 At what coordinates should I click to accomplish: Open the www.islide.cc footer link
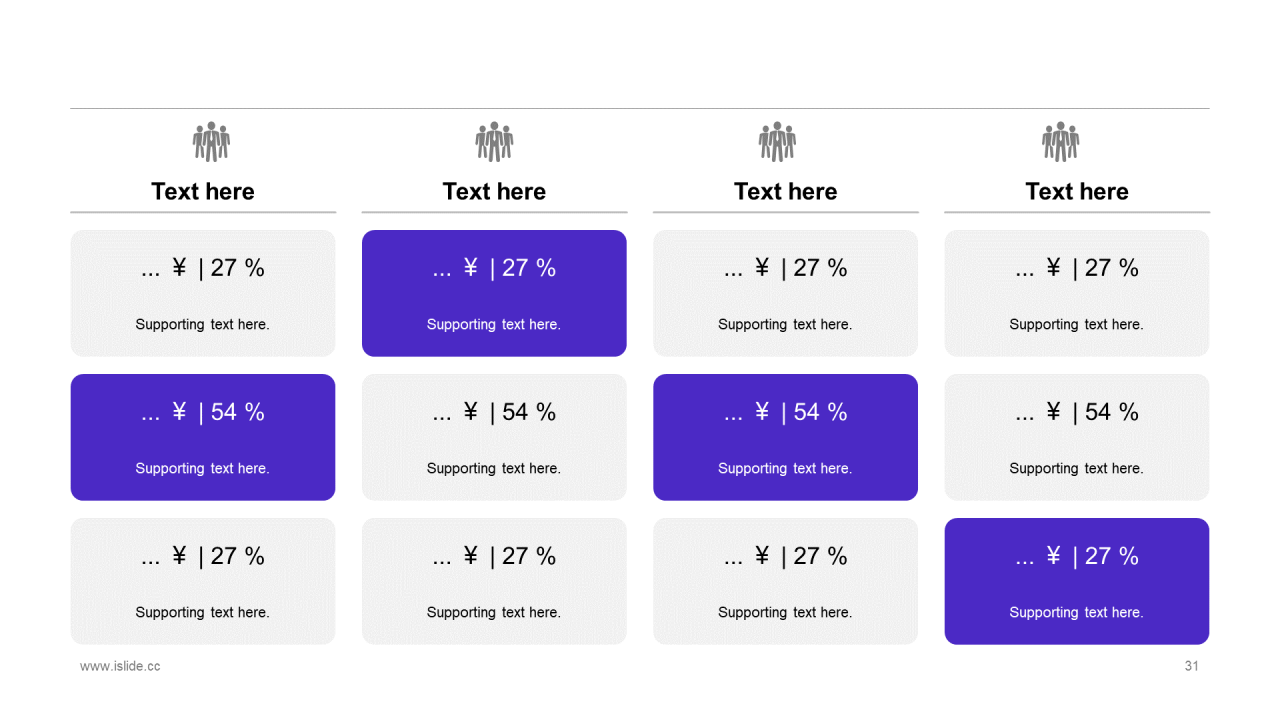120,666
